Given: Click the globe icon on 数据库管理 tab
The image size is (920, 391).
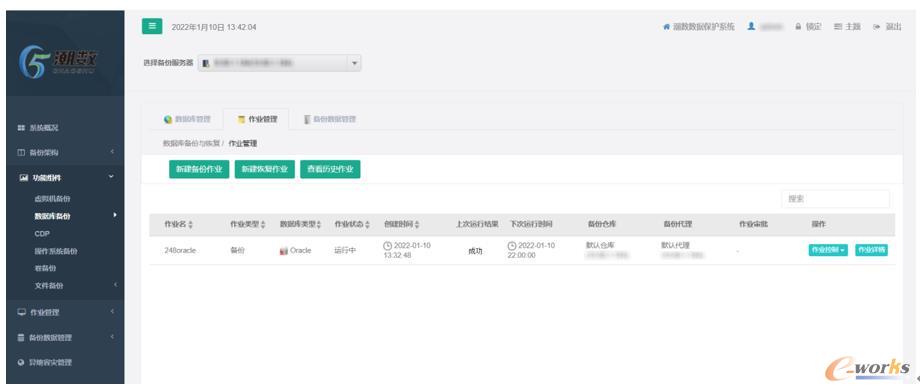Looking at the screenshot, I should (168, 119).
